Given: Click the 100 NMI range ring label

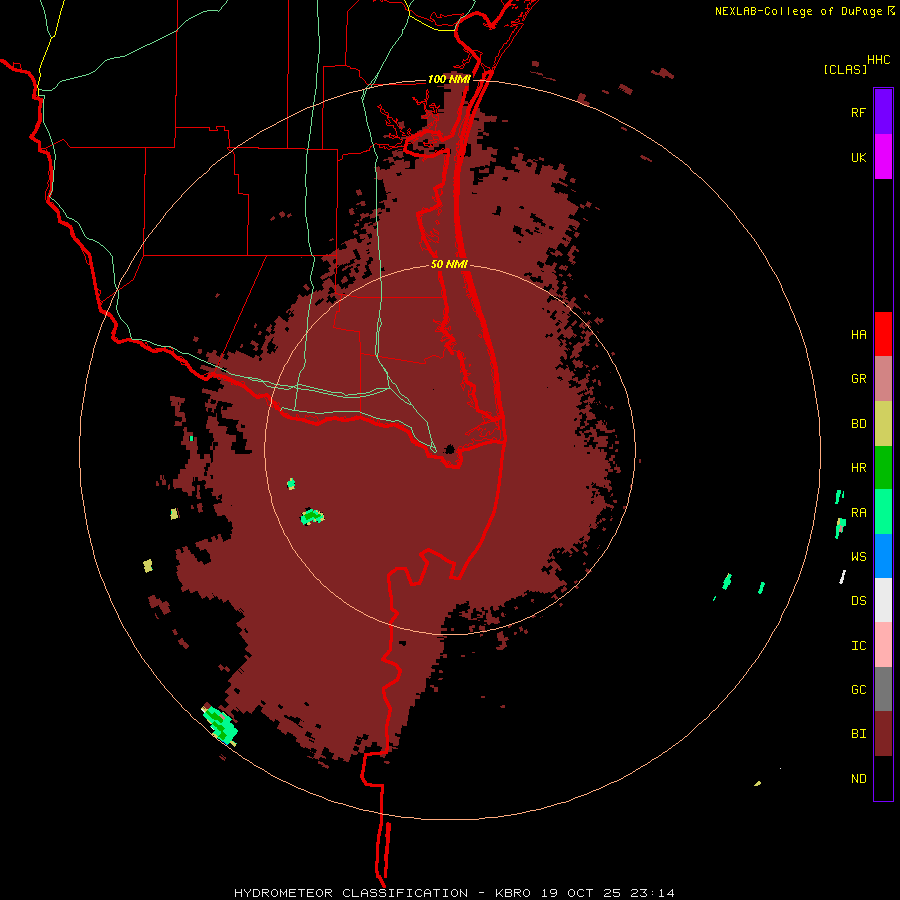Looking at the screenshot, I should [449, 79].
